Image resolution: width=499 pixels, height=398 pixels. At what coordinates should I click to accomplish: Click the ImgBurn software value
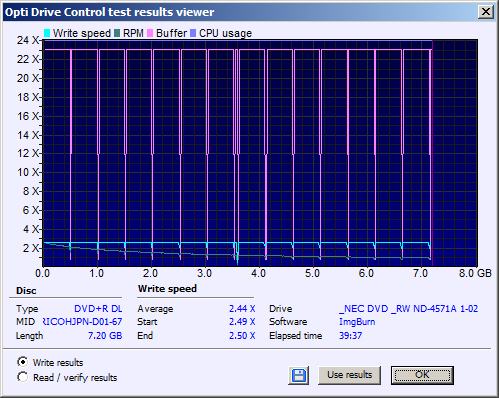(x=357, y=322)
